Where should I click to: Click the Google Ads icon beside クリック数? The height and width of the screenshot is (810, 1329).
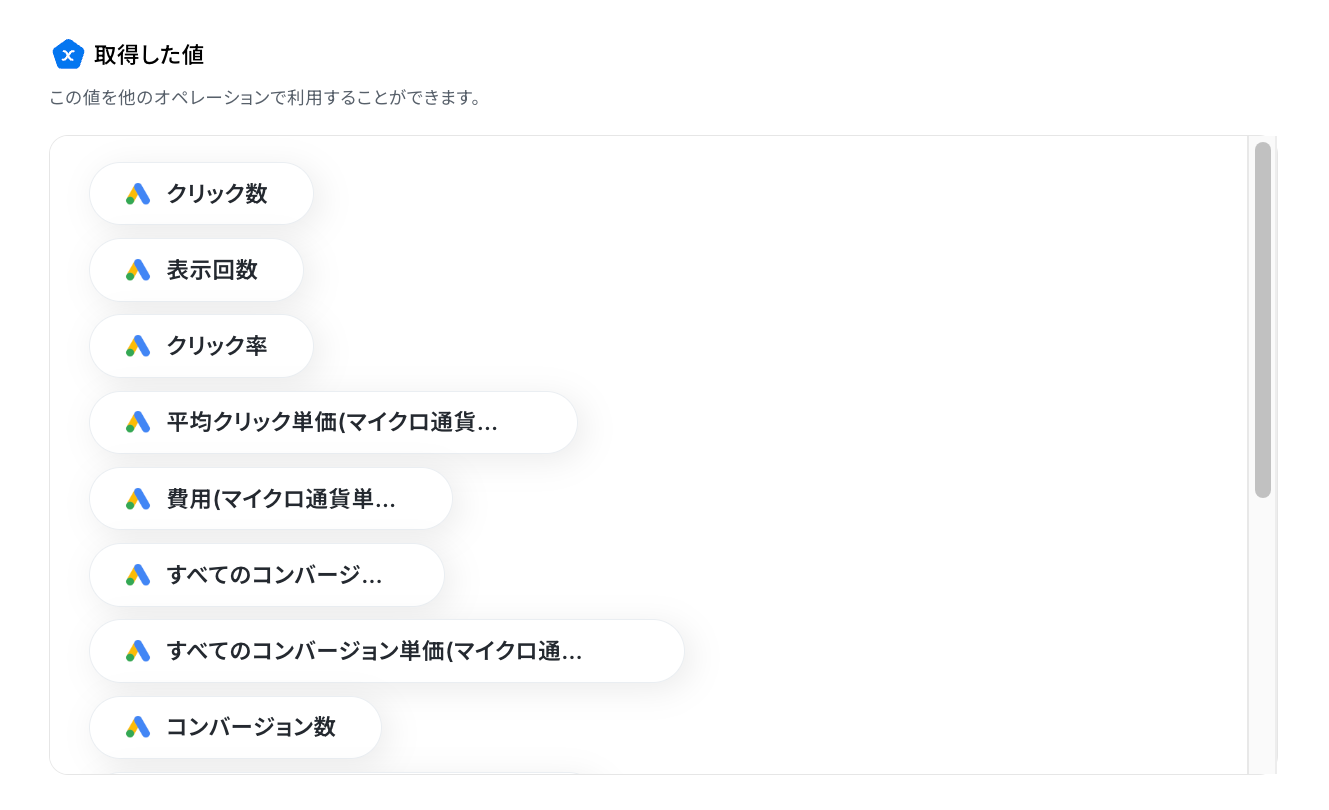pyautogui.click(x=138, y=194)
